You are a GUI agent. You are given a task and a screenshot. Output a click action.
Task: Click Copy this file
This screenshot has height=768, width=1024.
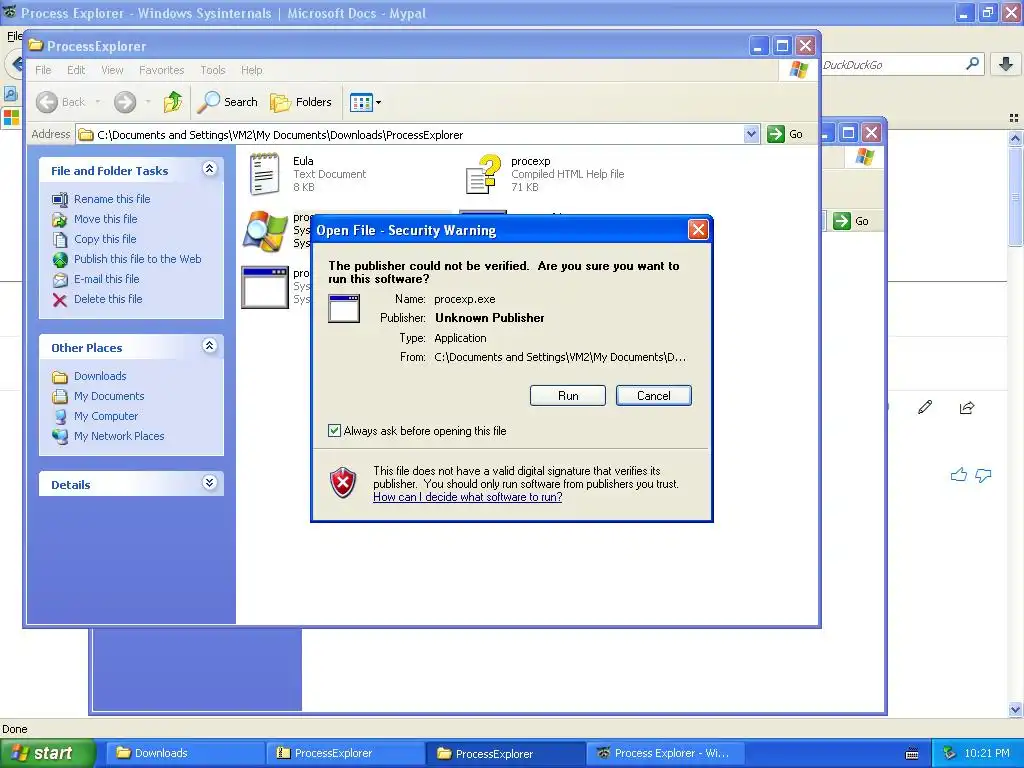[x=104, y=239]
